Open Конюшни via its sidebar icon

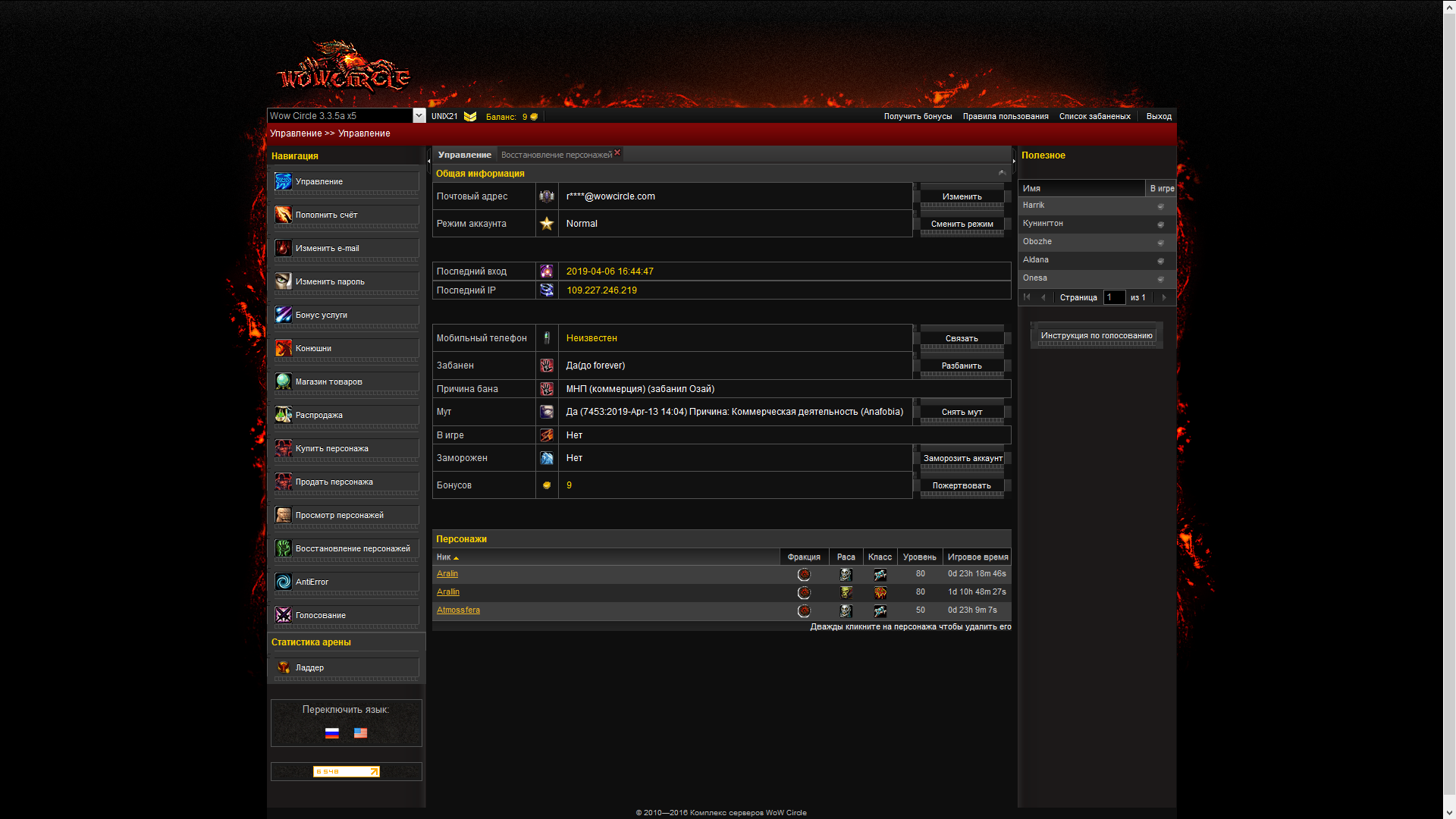283,348
